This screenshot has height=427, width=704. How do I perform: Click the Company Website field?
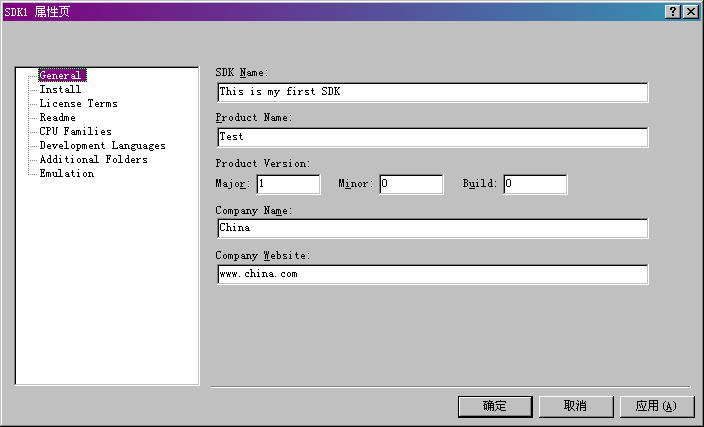(432, 274)
